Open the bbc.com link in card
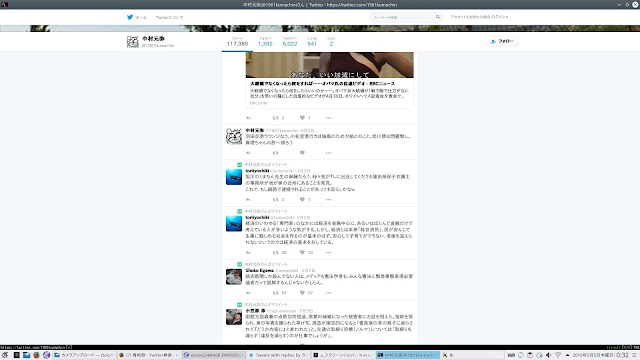The height and width of the screenshot is (360, 640). click(x=258, y=103)
